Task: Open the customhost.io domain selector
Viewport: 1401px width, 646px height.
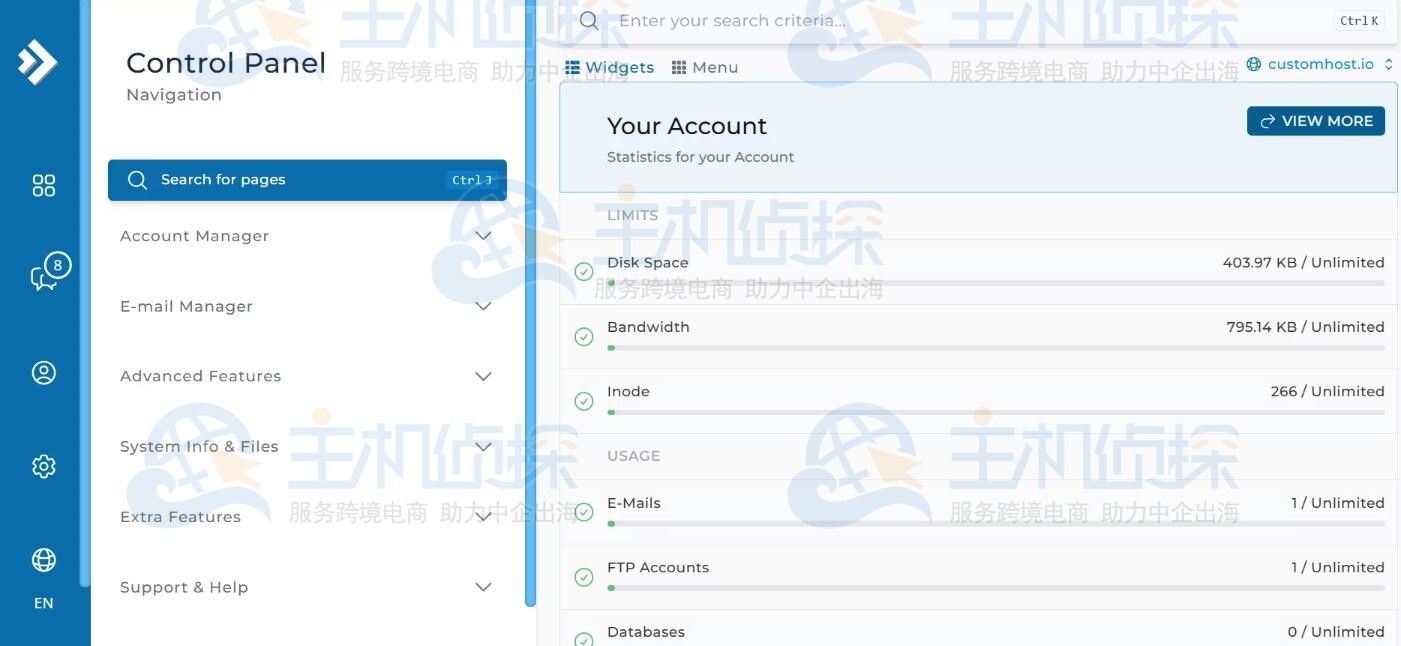Action: [1319, 64]
